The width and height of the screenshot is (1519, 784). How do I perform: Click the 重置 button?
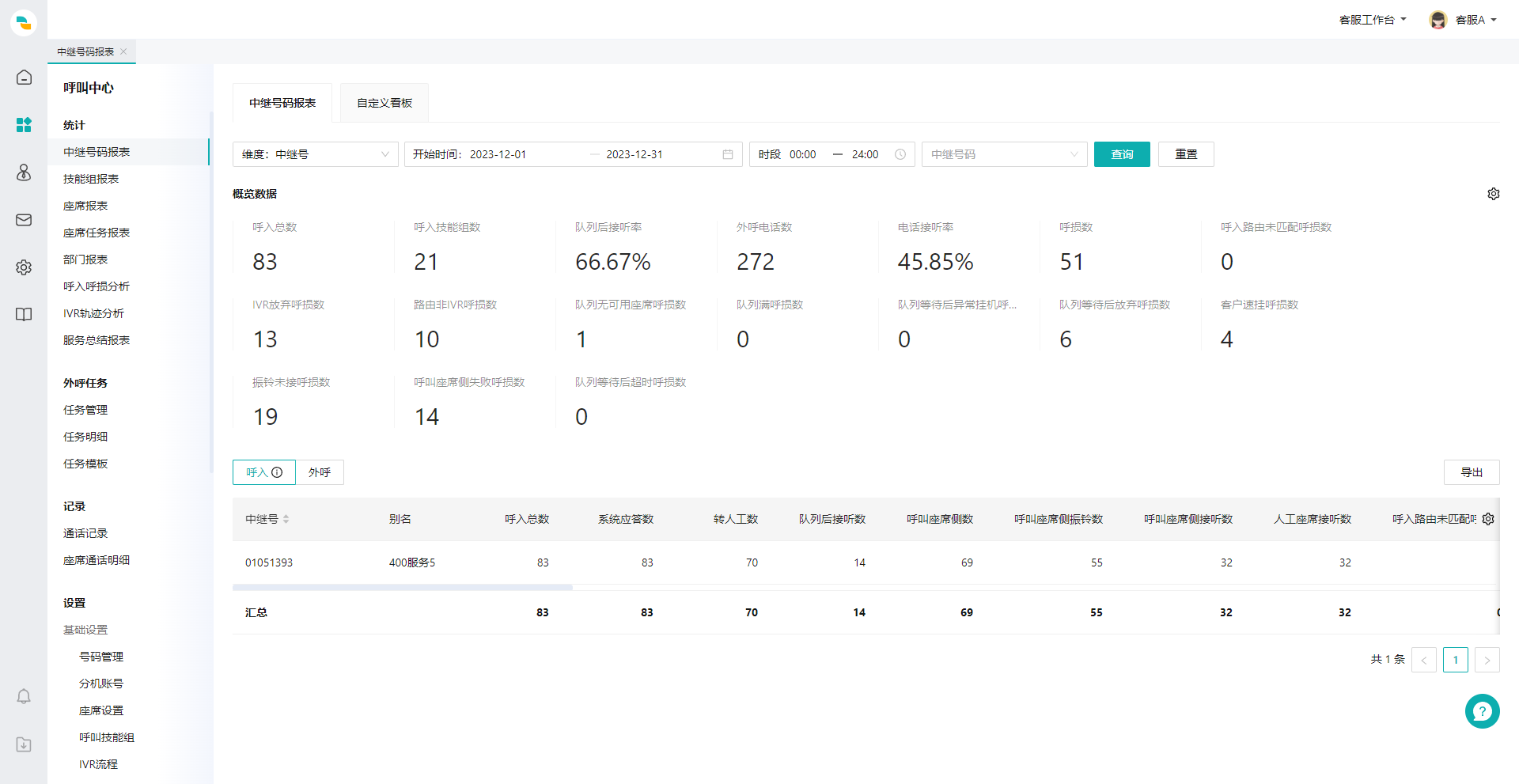(x=1186, y=154)
